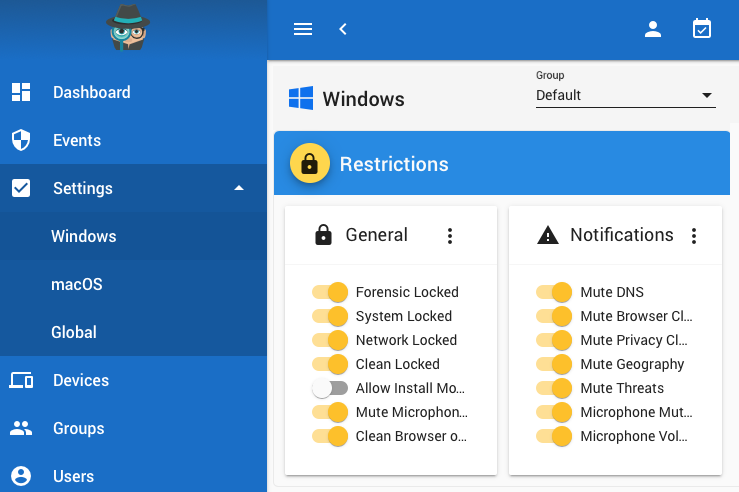Open General card three-dot menu
739x492 pixels.
pos(450,236)
